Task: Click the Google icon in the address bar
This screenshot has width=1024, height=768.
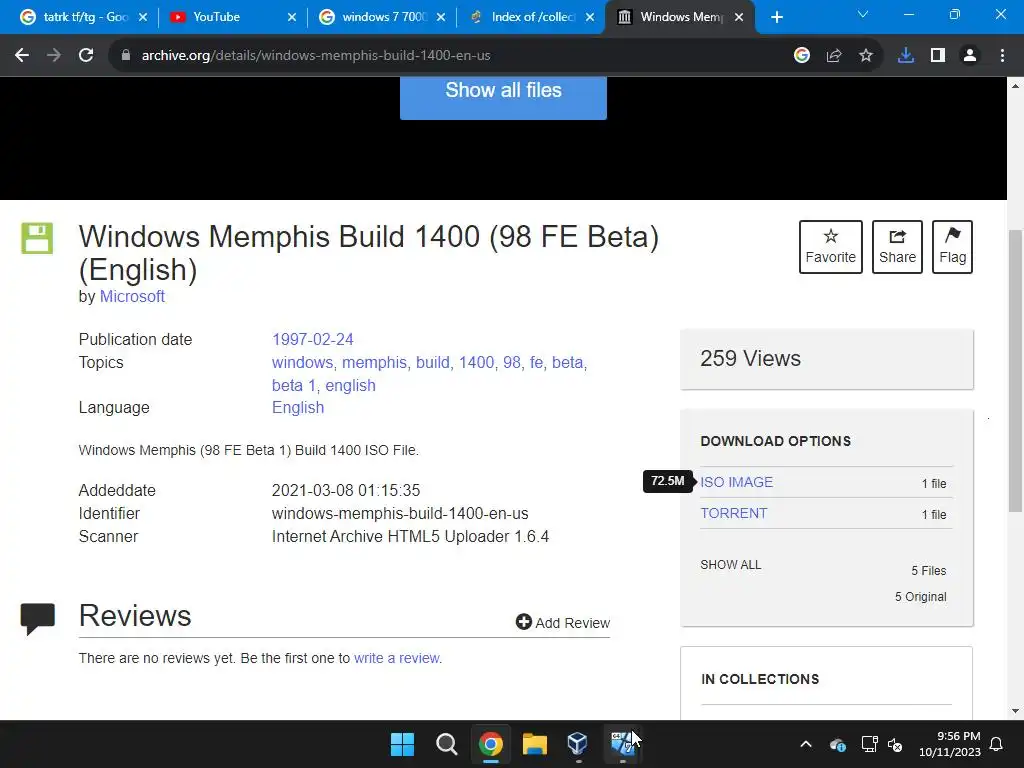Action: tap(802, 56)
